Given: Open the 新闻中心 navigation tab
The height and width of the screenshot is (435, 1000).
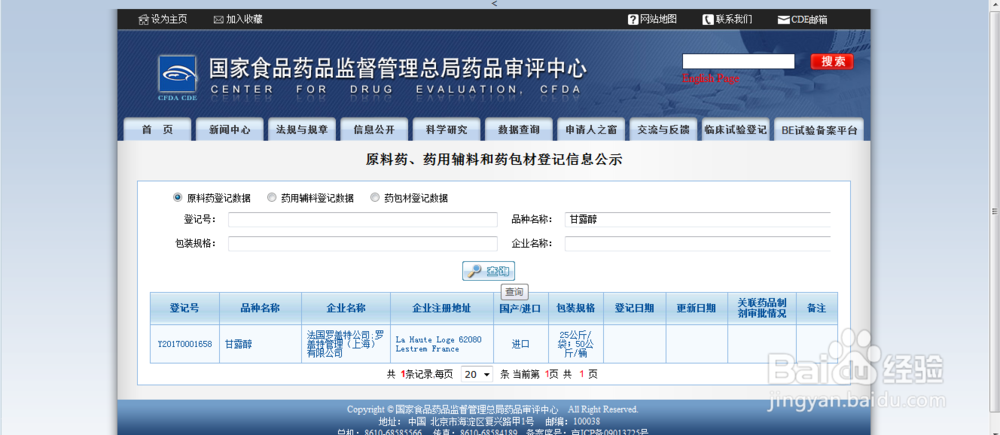Looking at the screenshot, I should (230, 129).
